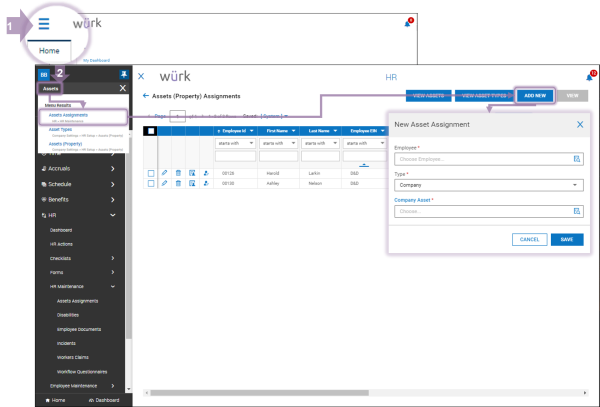This screenshot has height=407, width=600.
Task: Click the ADD NEW button
Action: click(x=535, y=96)
